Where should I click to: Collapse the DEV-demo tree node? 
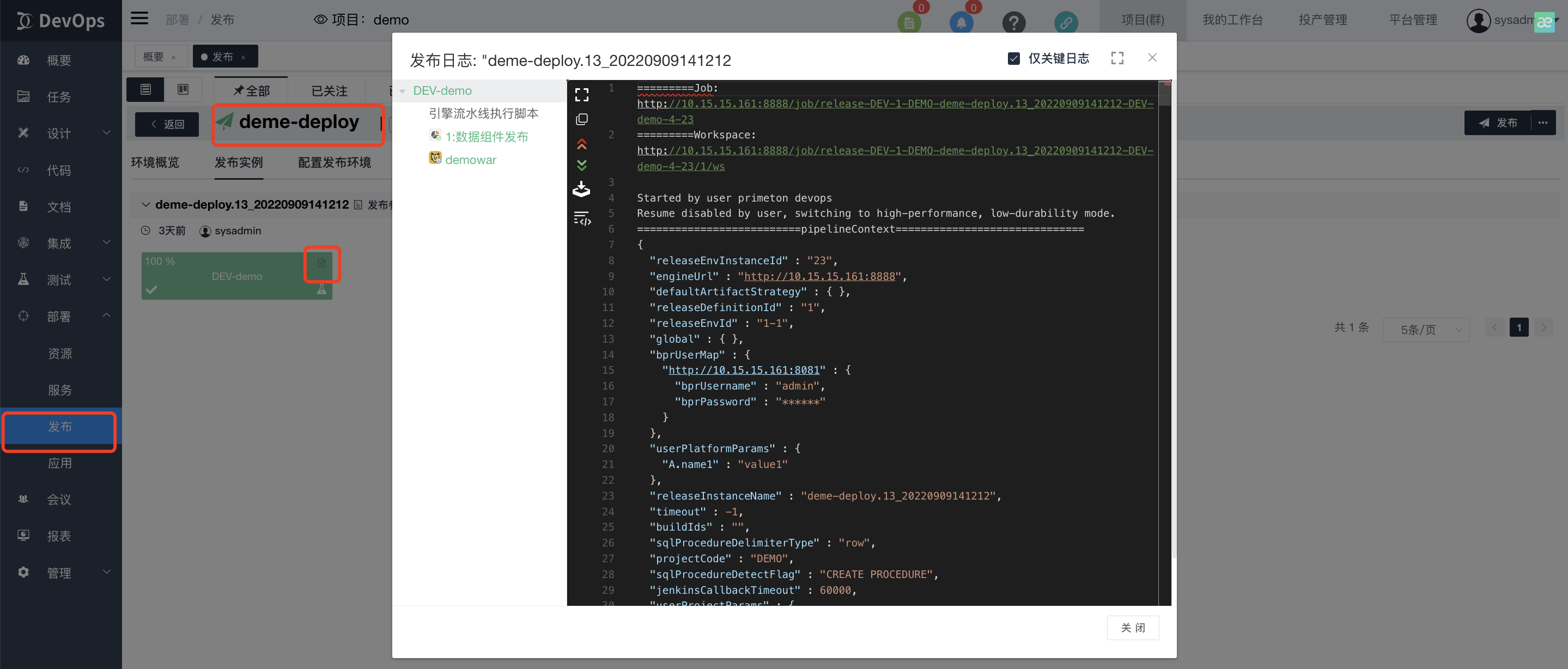402,92
